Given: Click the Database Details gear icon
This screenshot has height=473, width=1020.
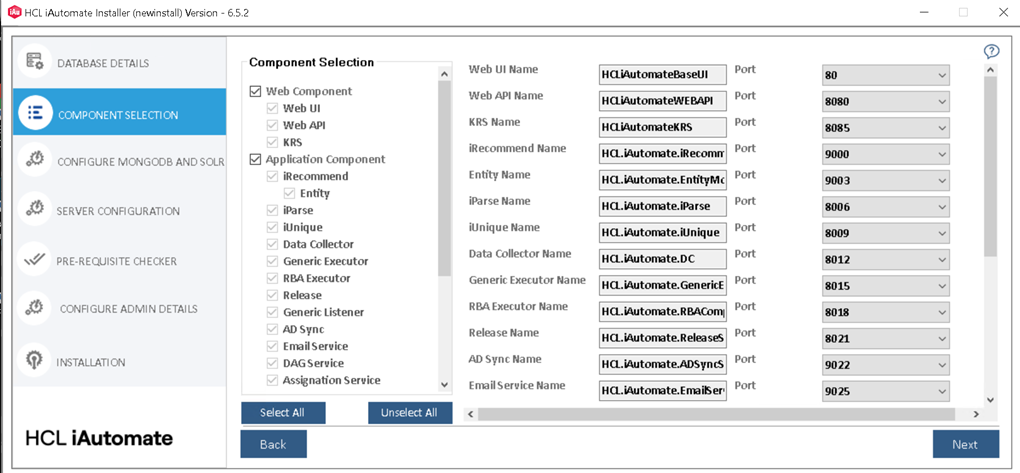Looking at the screenshot, I should click(35, 62).
